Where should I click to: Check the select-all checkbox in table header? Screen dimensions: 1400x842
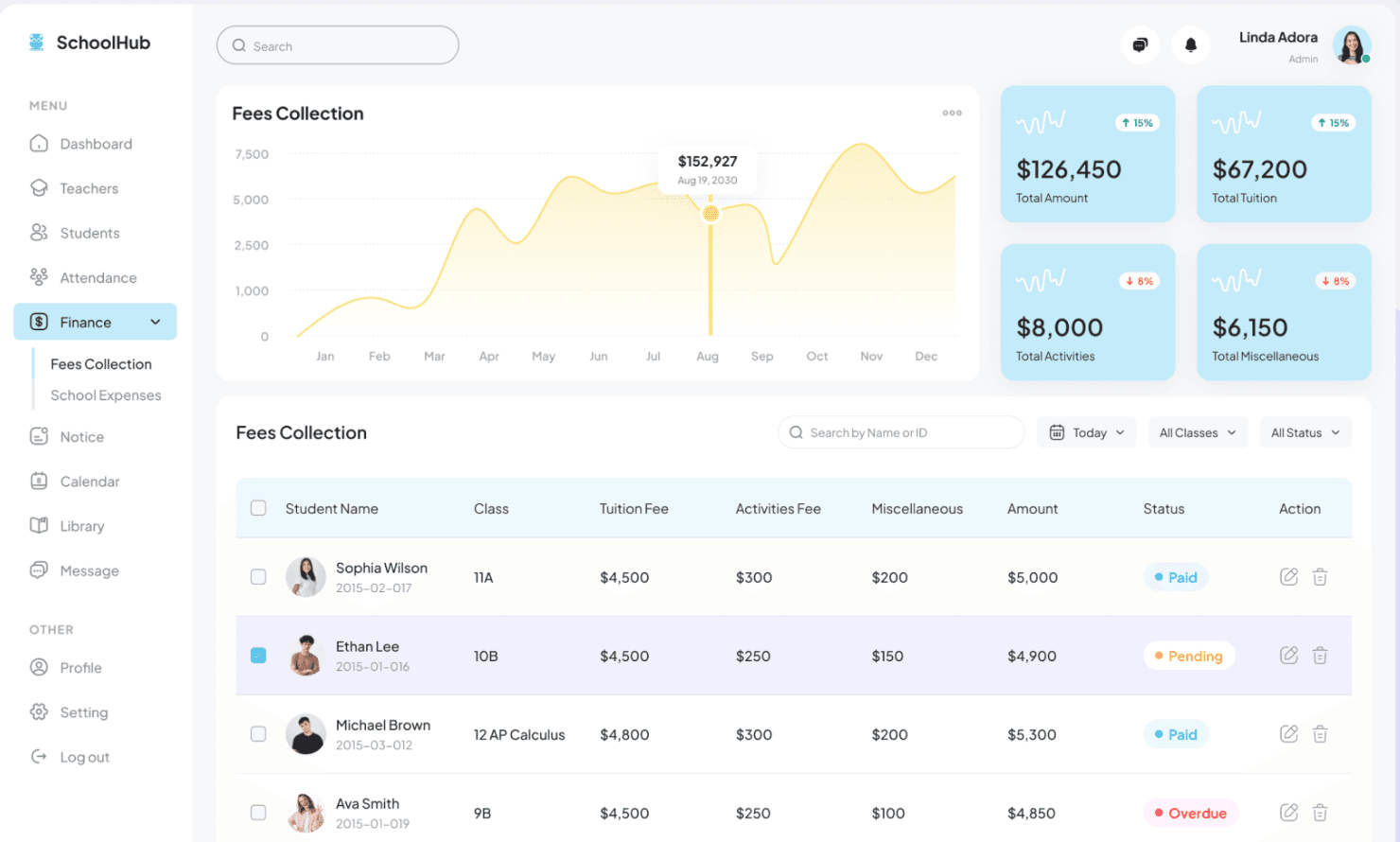point(258,508)
